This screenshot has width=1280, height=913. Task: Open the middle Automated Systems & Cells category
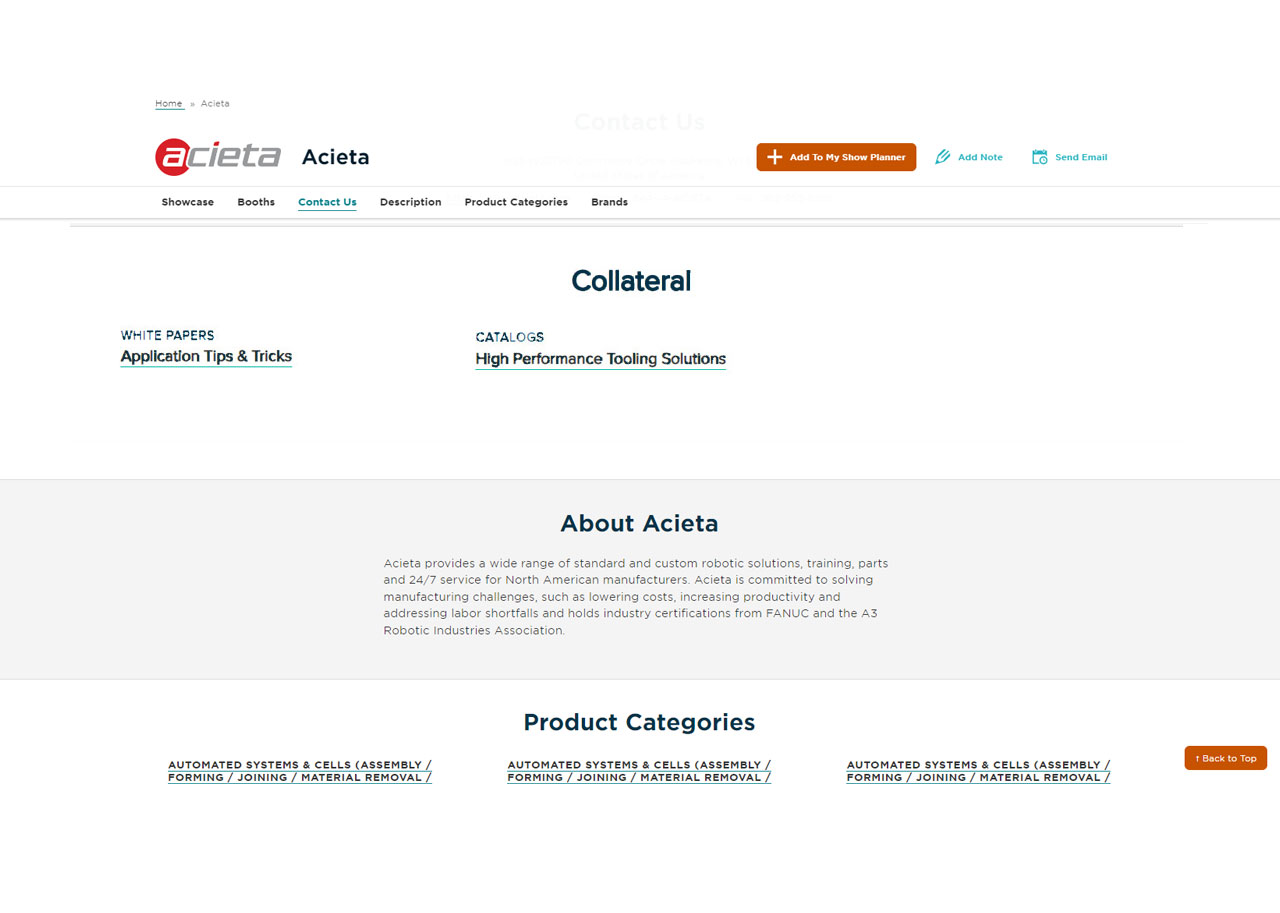click(639, 771)
